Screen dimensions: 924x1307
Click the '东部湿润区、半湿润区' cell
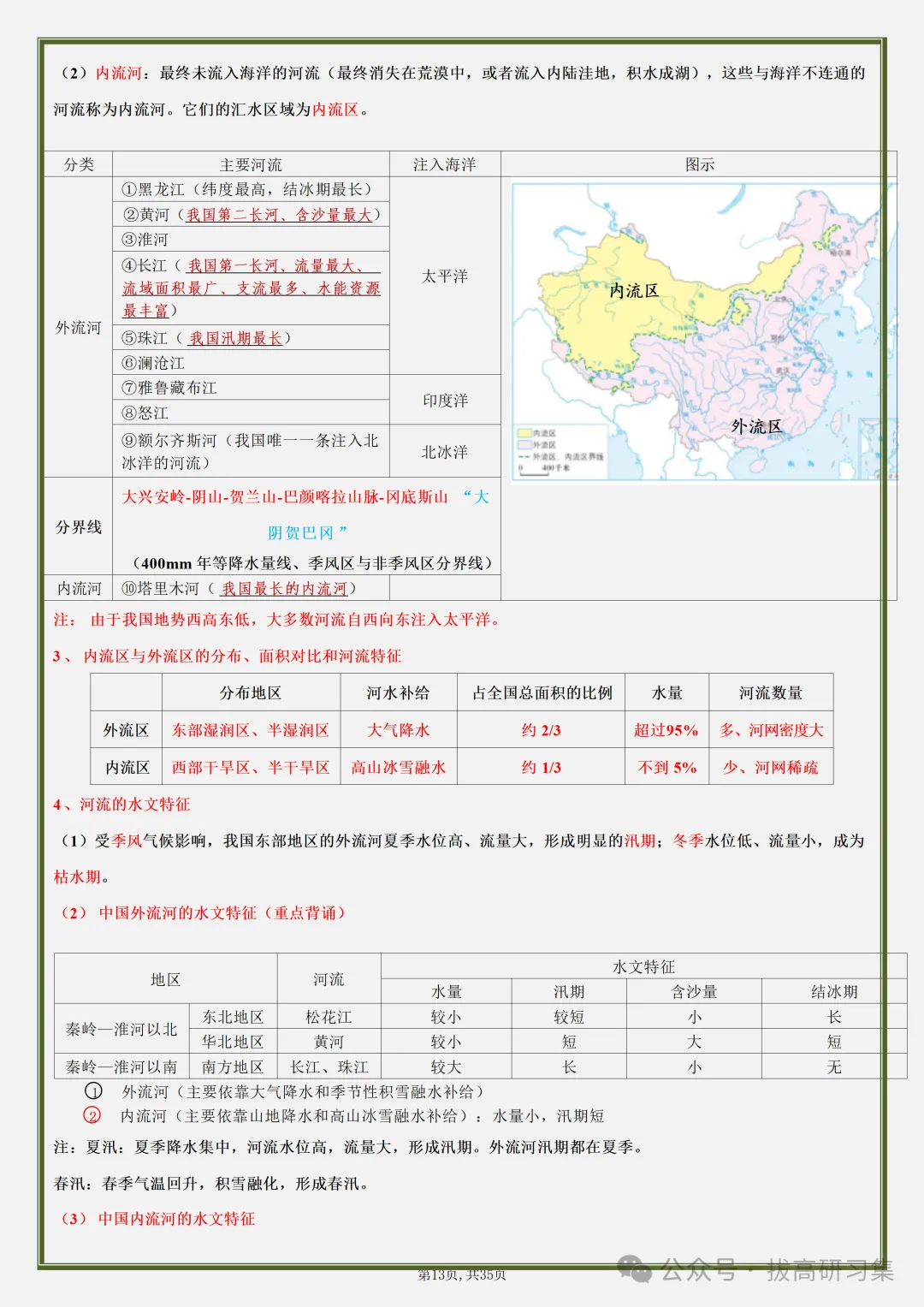coord(251,730)
